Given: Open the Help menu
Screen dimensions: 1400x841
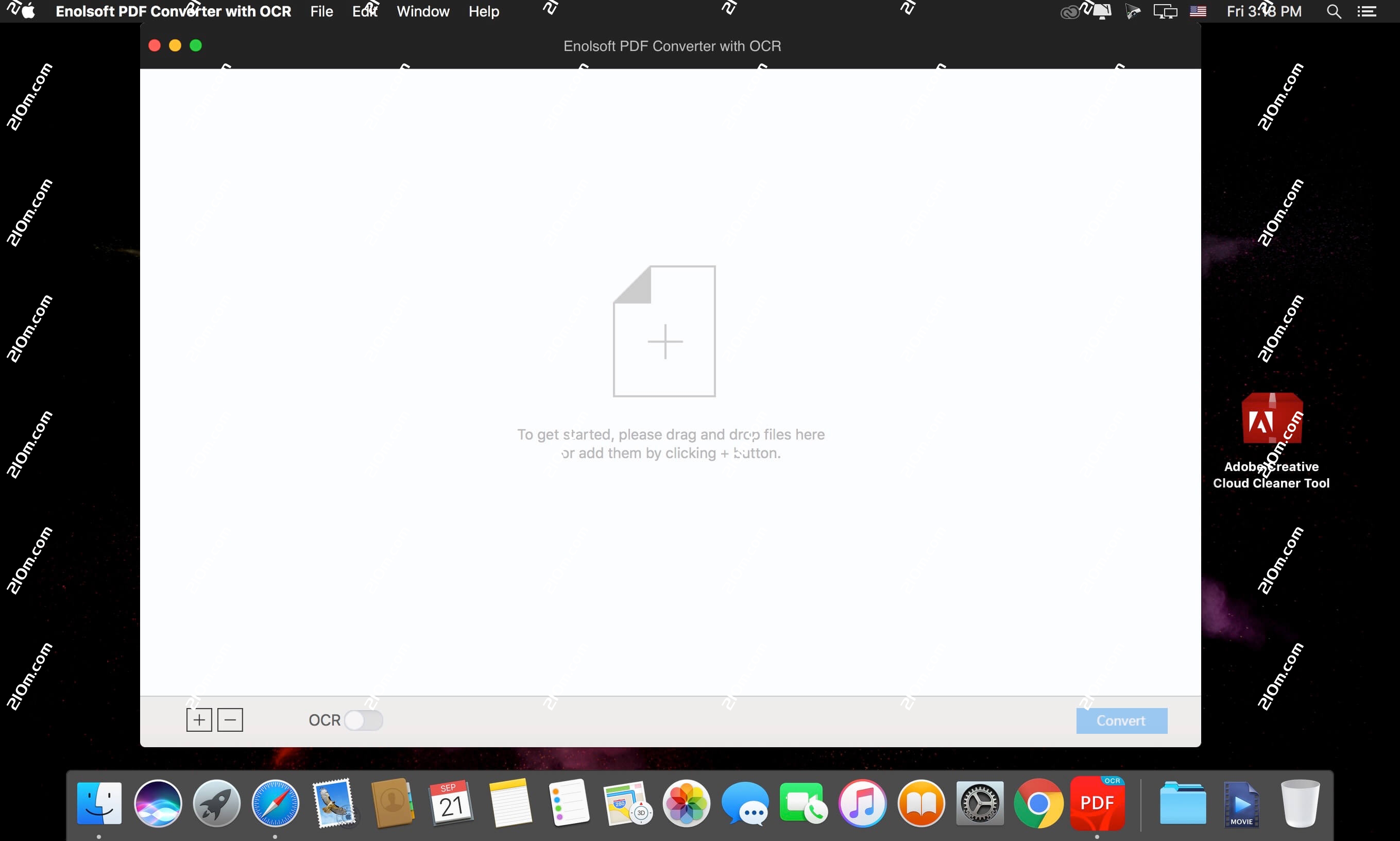Looking at the screenshot, I should pos(484,11).
